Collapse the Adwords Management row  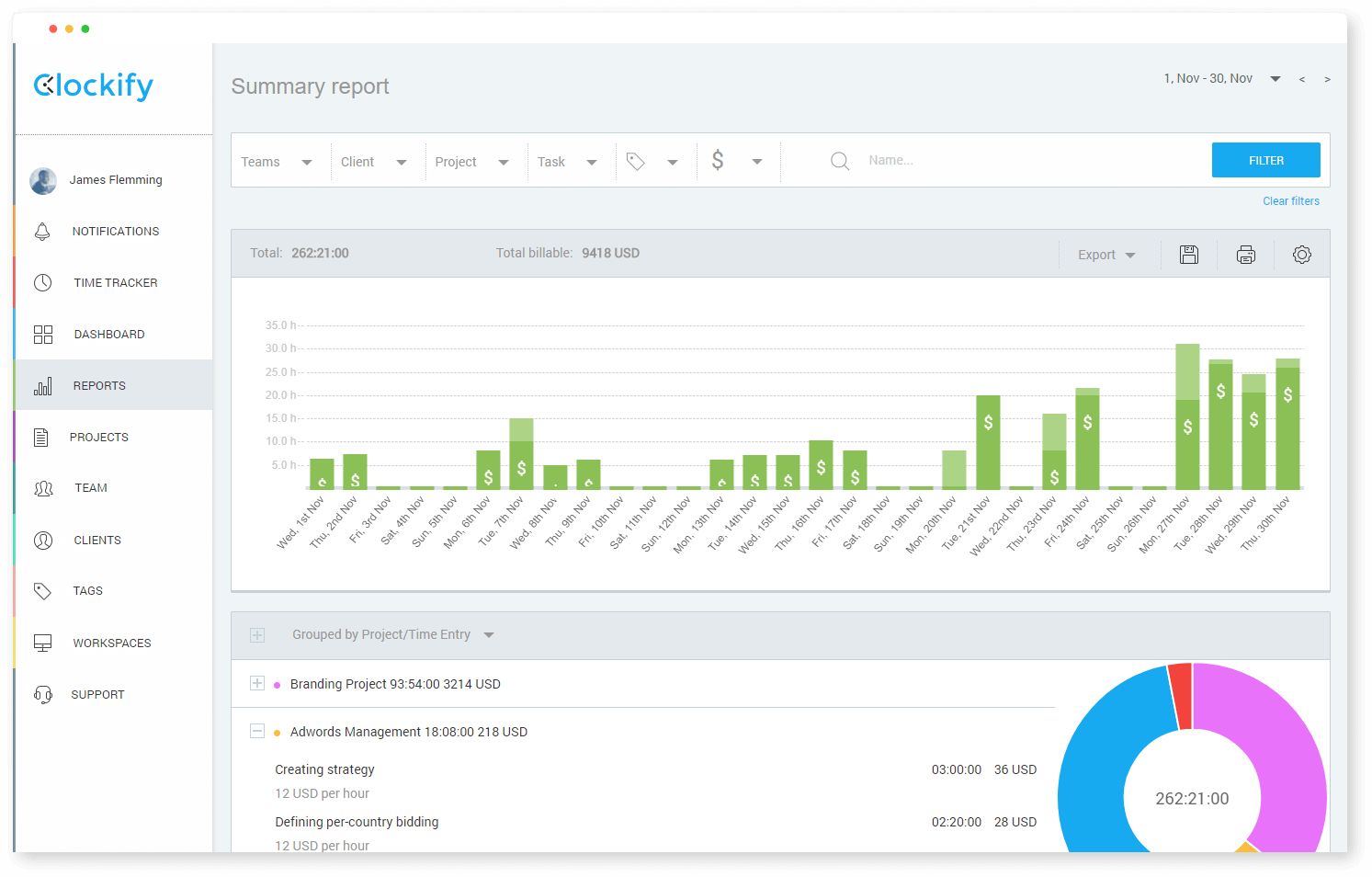pos(257,731)
